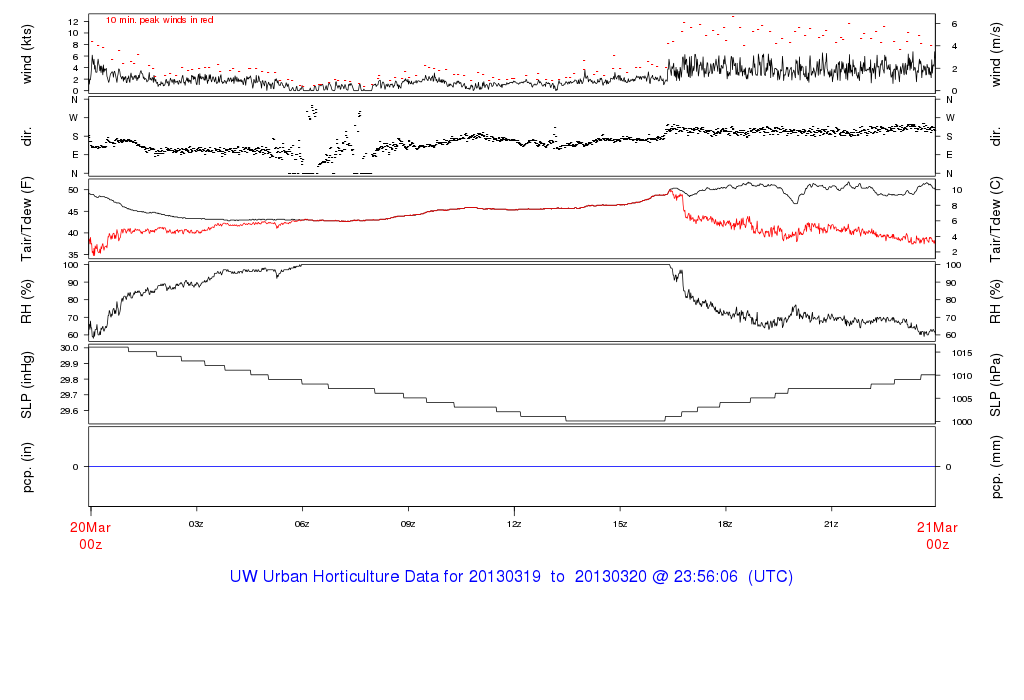Click the '09z' time axis tick label
This screenshot has height=700, width=1024.
(x=408, y=524)
